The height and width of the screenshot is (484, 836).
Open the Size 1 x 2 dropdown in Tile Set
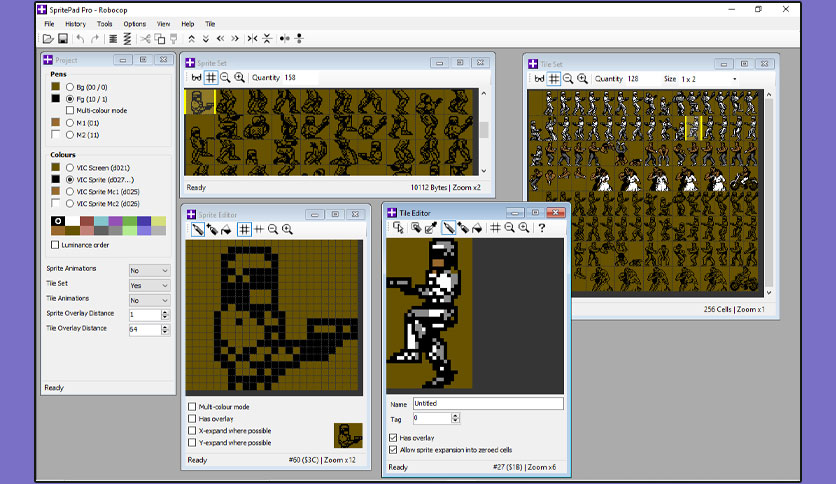point(709,79)
